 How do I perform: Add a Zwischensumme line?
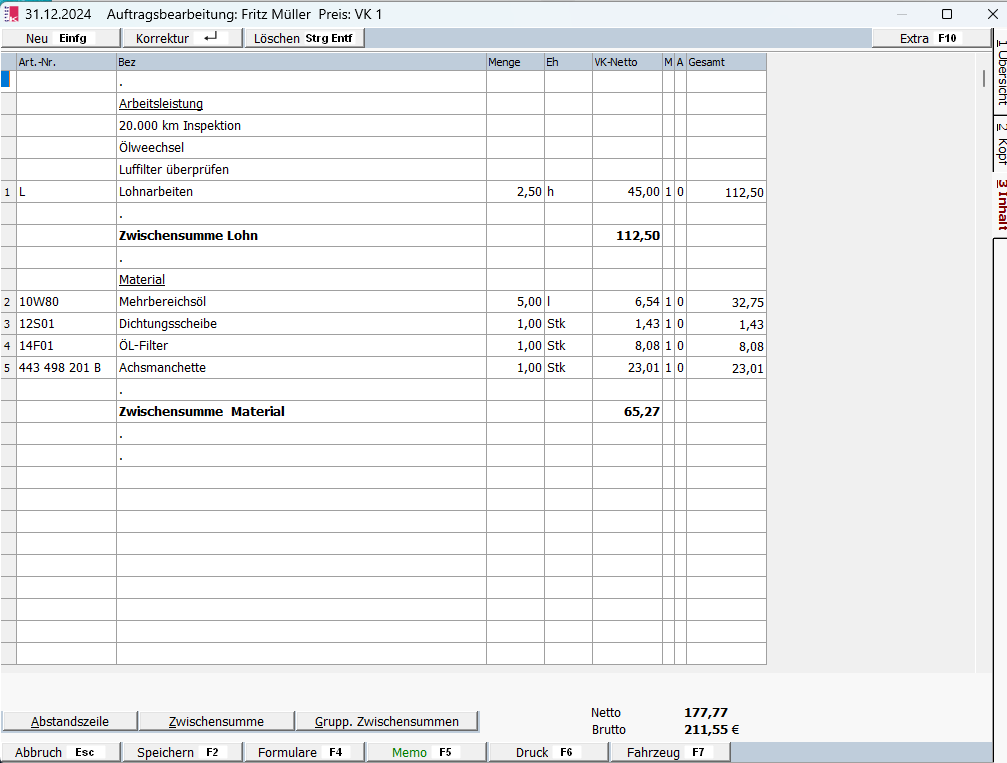click(216, 721)
